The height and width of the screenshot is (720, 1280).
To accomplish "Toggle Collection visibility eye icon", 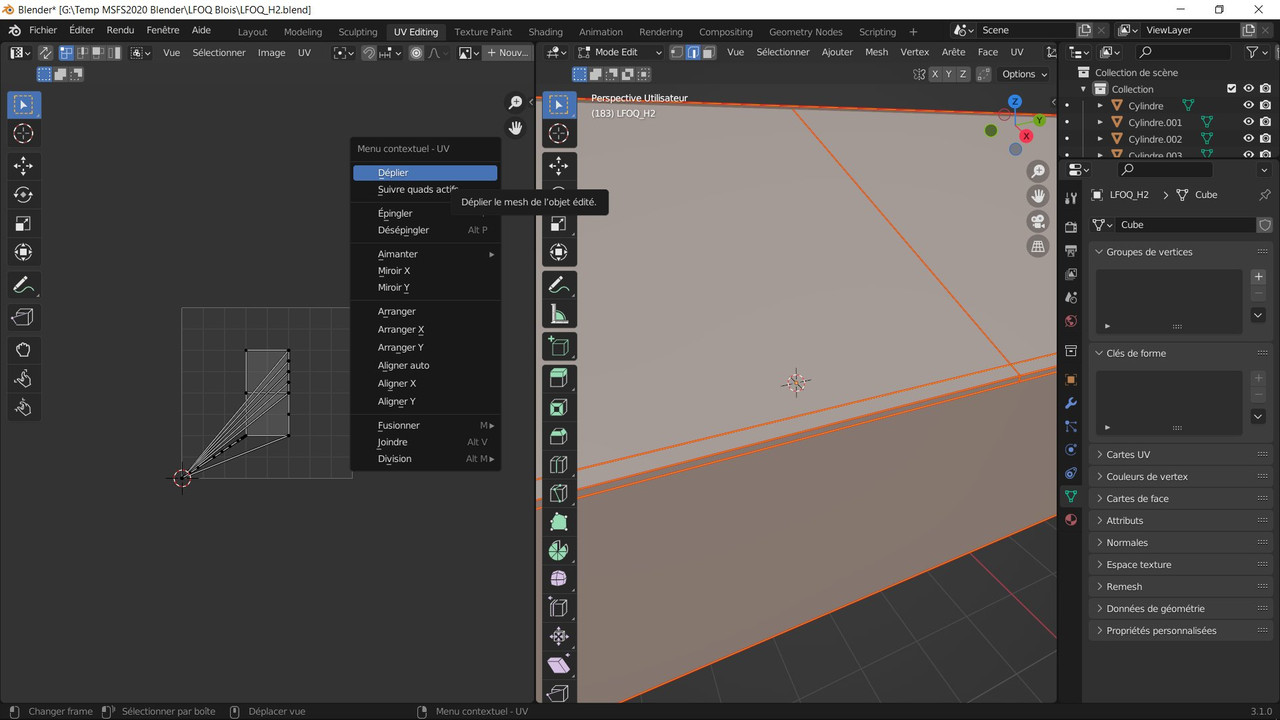I will [x=1248, y=89].
